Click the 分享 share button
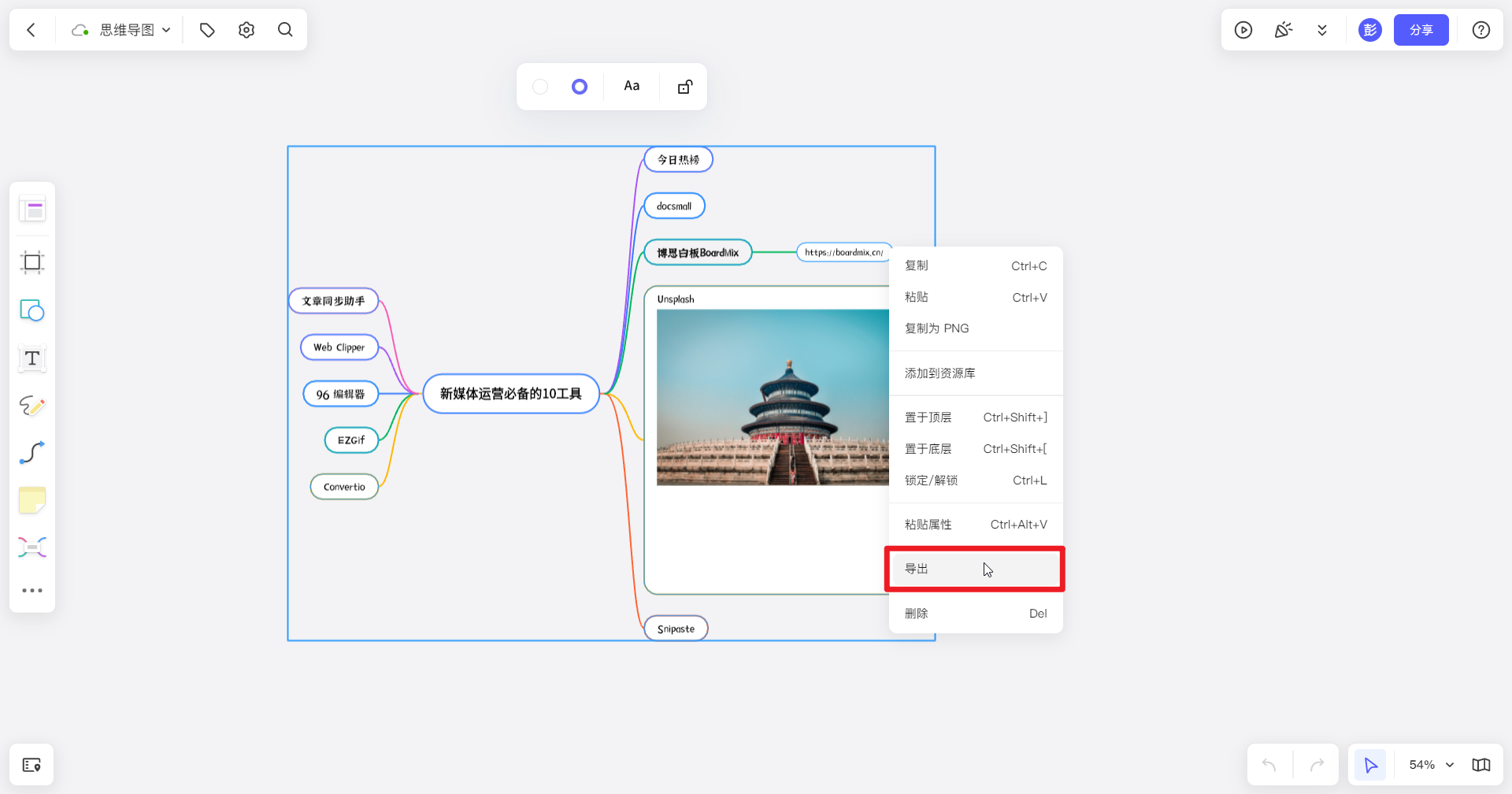Screen dimensions: 1512x794 click(1421, 29)
